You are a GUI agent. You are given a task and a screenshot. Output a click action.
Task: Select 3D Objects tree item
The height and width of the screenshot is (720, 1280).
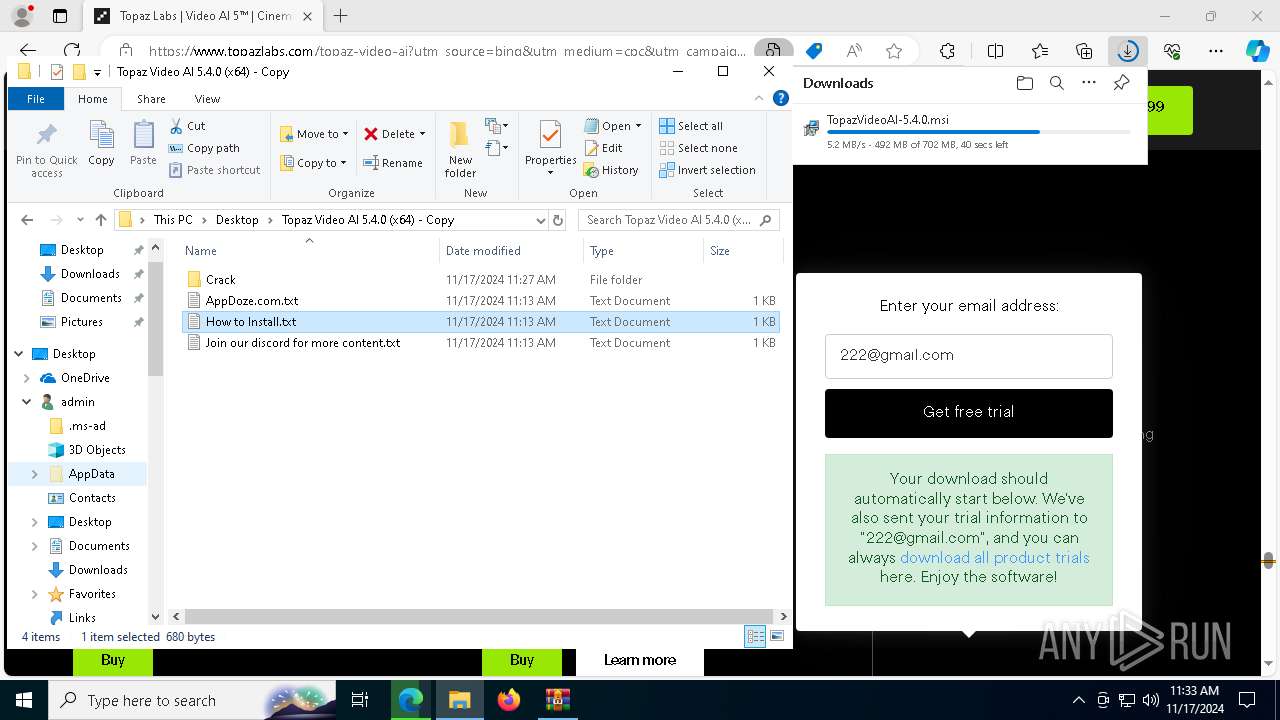pyautogui.click(x=96, y=450)
